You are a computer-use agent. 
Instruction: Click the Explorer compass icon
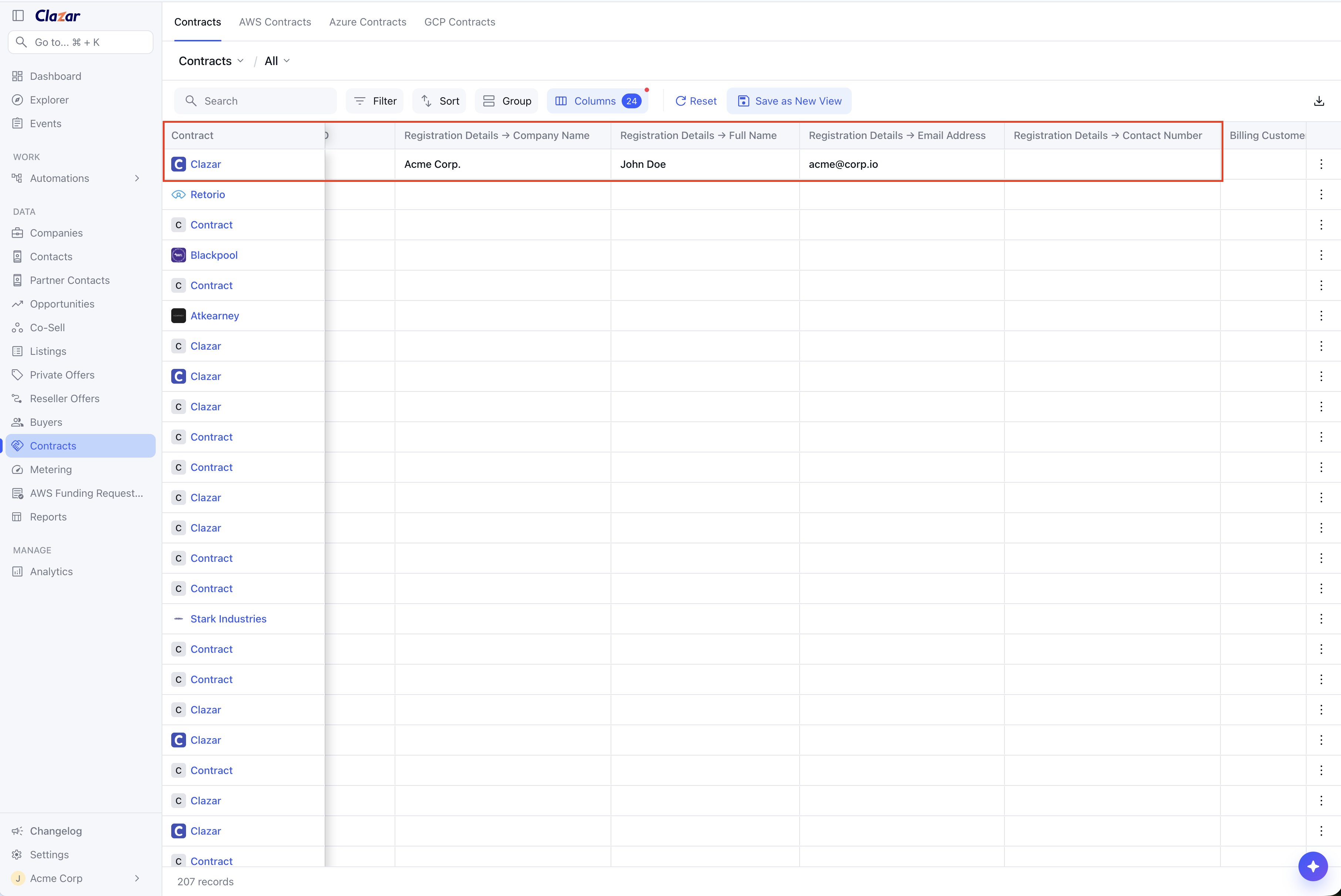pos(17,100)
